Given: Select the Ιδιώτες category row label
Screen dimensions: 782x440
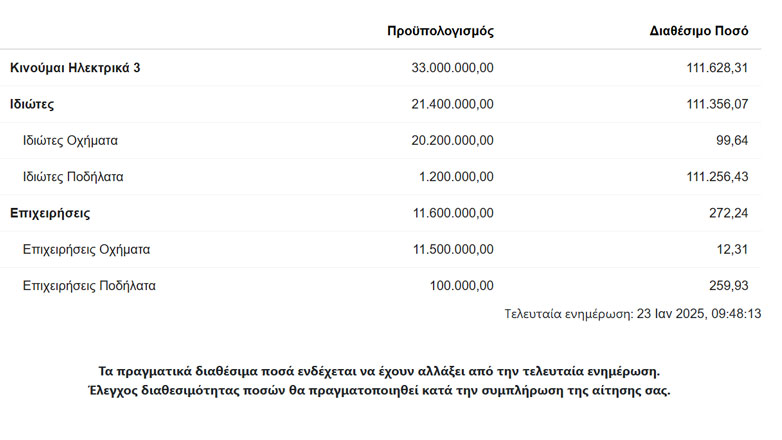Looking at the screenshot, I should coord(32,104).
